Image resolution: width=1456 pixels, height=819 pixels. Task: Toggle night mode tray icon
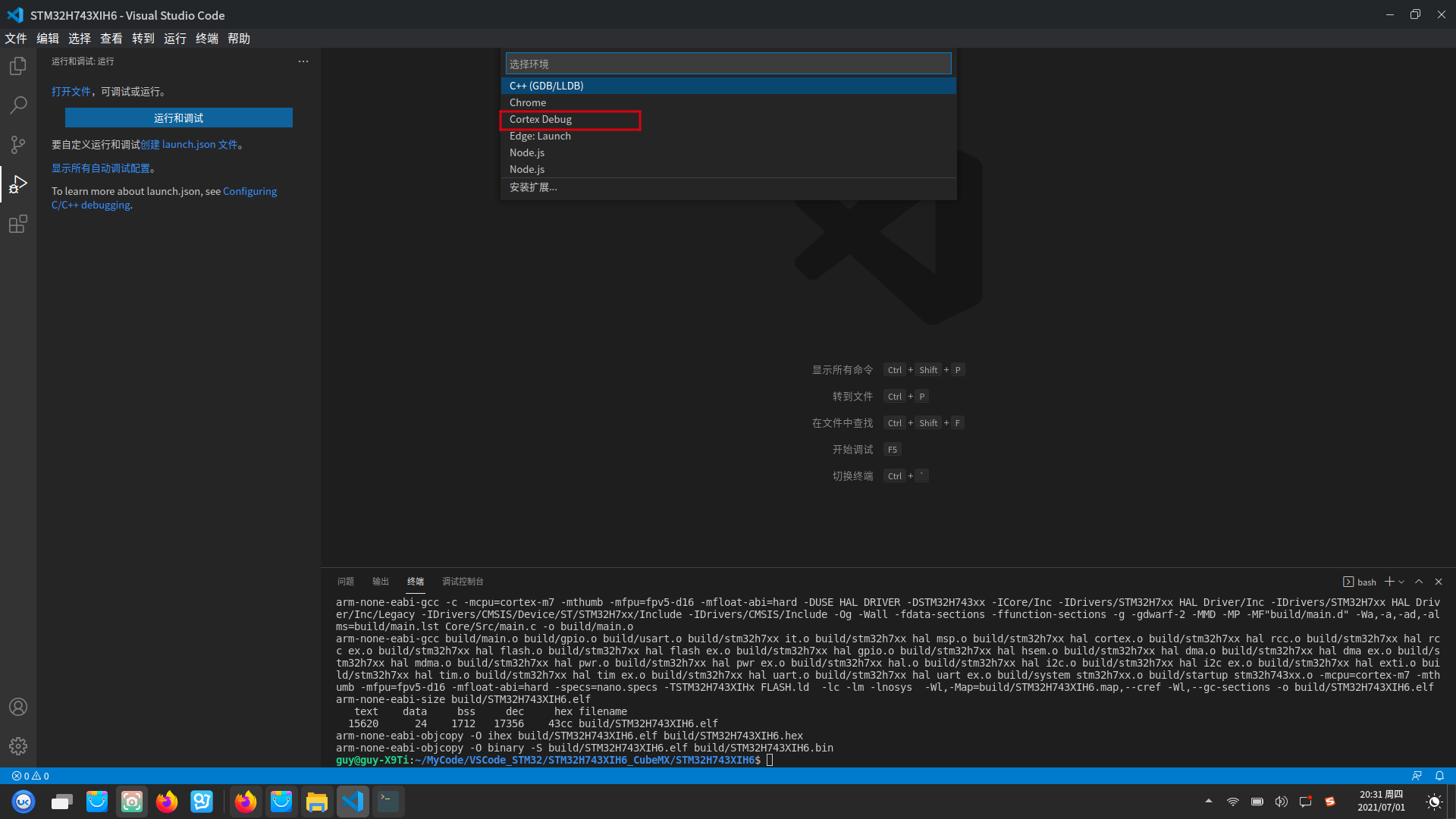1434,802
